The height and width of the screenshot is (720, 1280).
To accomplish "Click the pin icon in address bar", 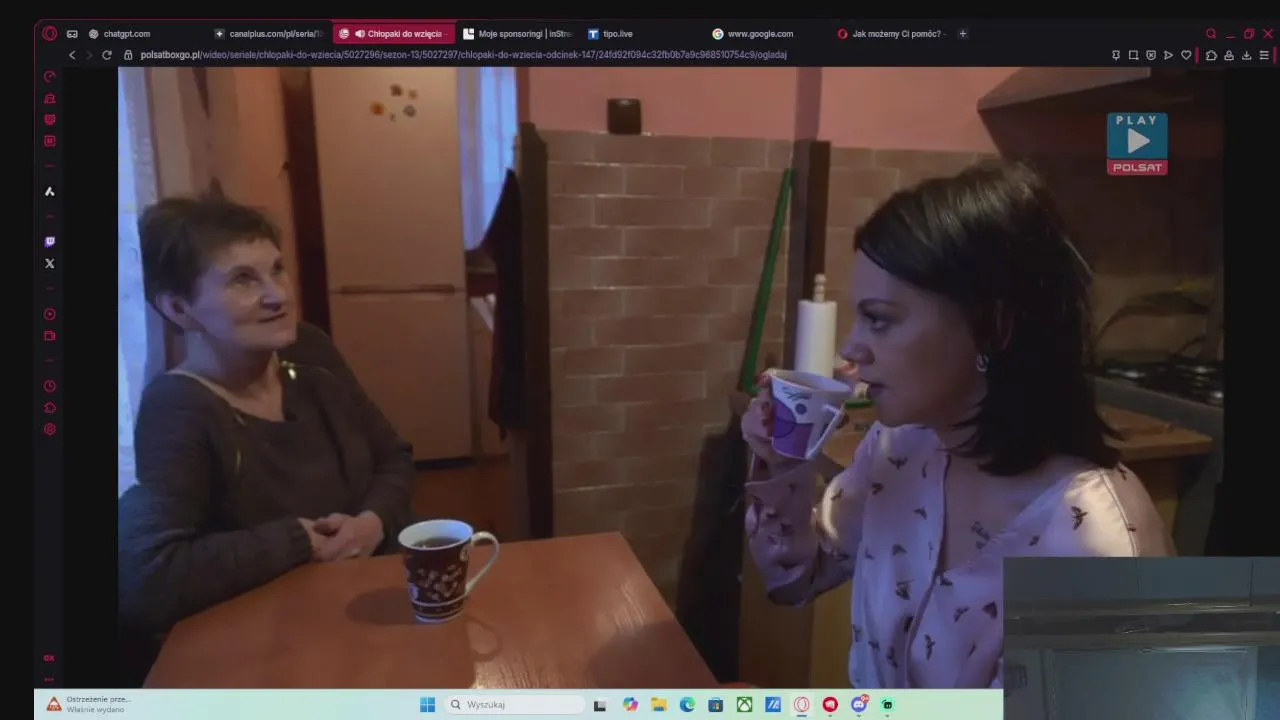I will click(1116, 55).
